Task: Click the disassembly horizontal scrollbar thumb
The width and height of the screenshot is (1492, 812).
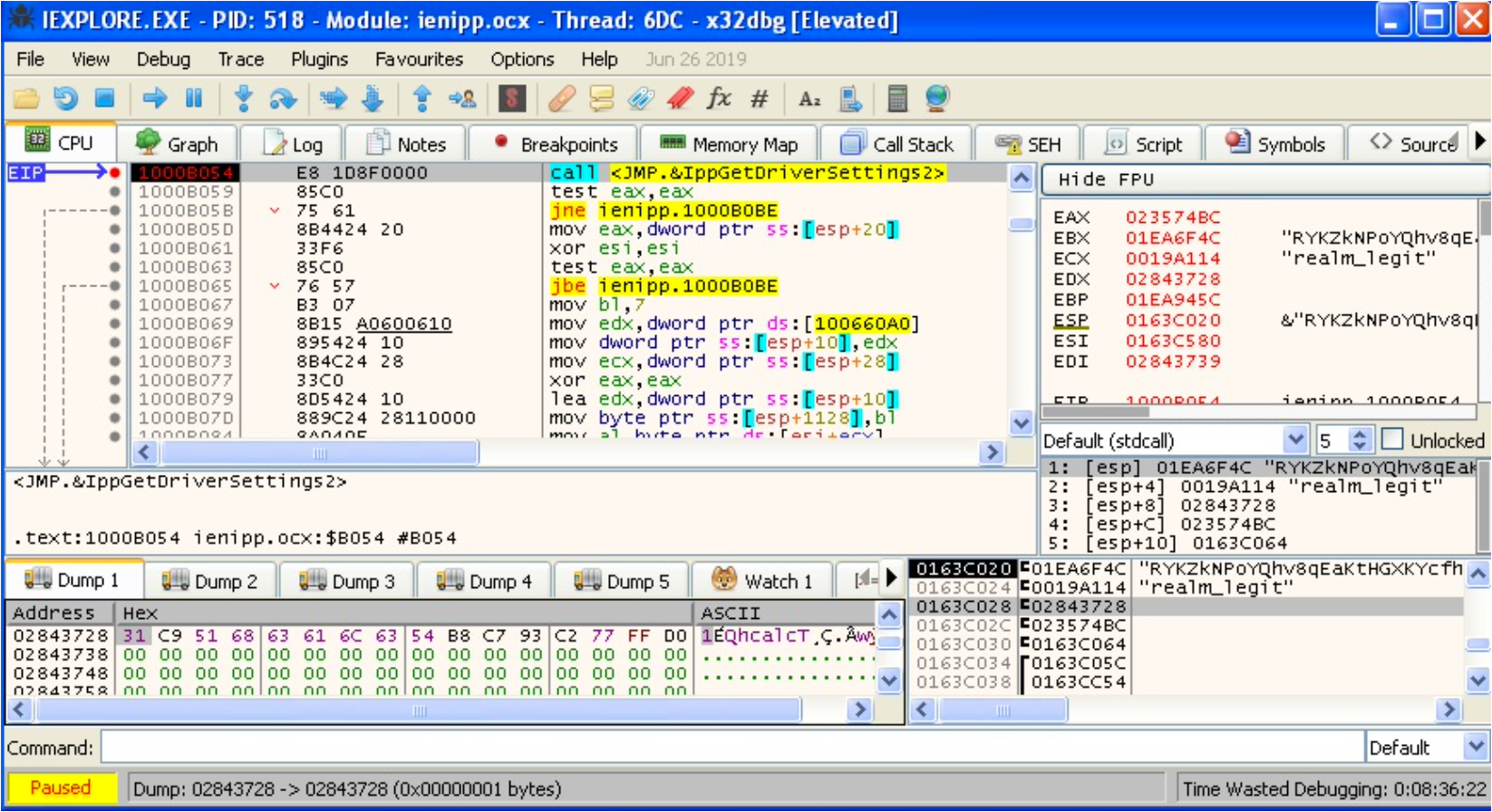Action: 319,452
